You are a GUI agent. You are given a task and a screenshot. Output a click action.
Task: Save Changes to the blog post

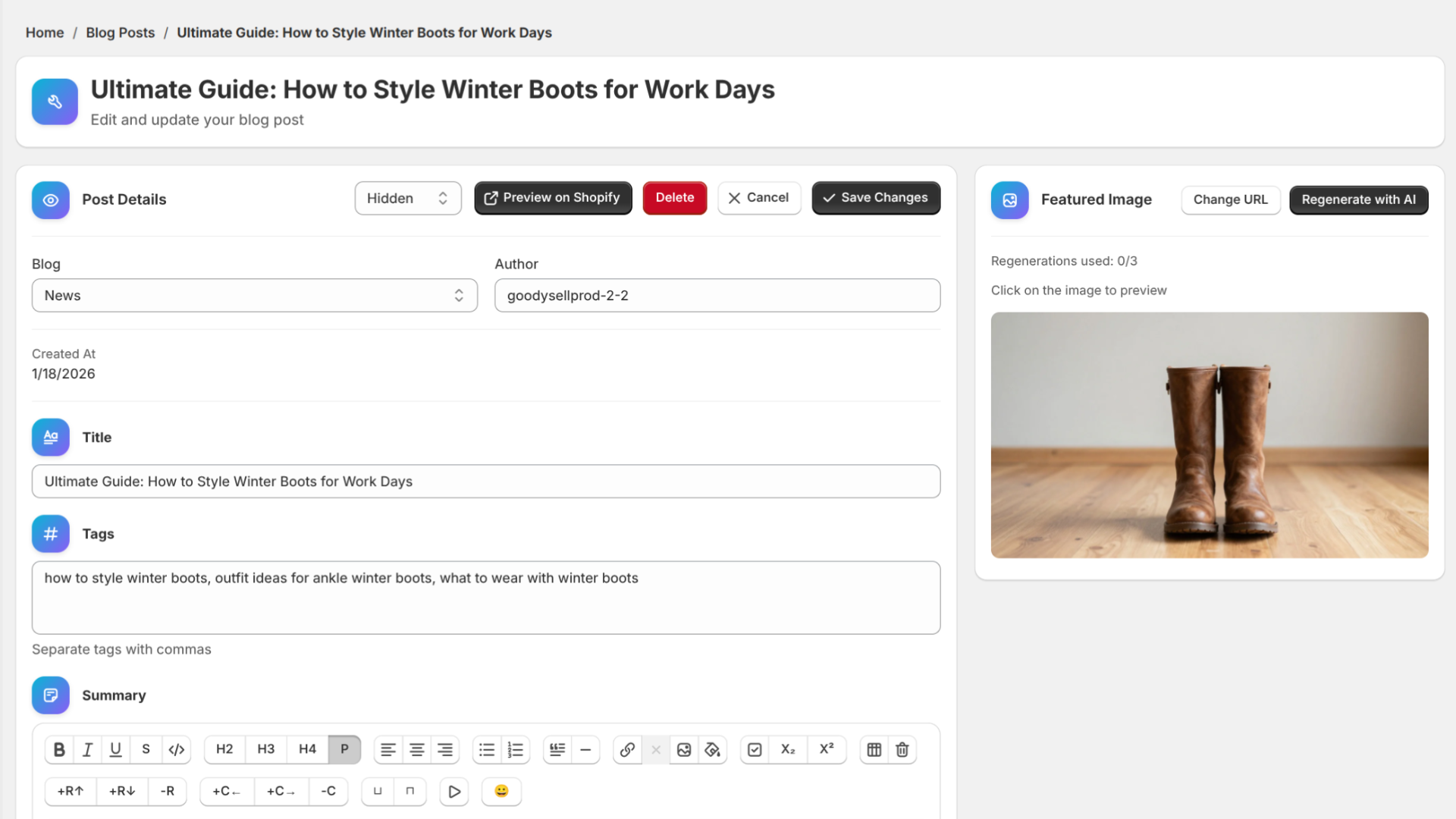(876, 198)
